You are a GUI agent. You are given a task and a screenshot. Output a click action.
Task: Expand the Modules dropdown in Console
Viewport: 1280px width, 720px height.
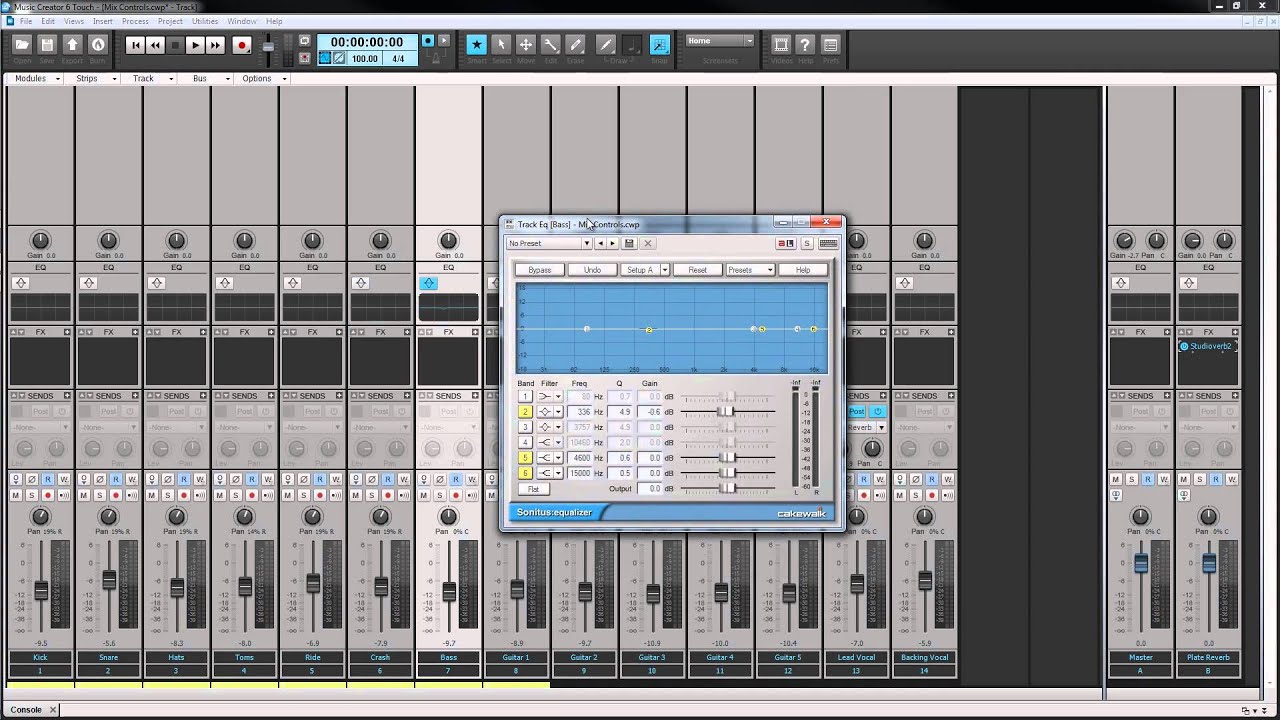[37, 78]
